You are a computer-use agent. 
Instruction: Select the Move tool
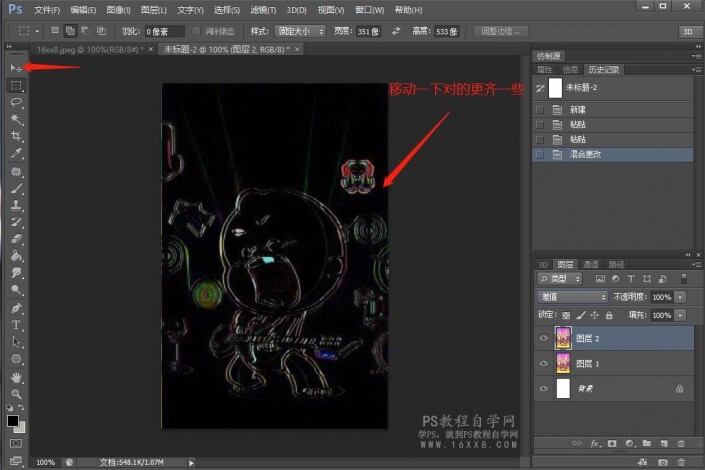16,68
